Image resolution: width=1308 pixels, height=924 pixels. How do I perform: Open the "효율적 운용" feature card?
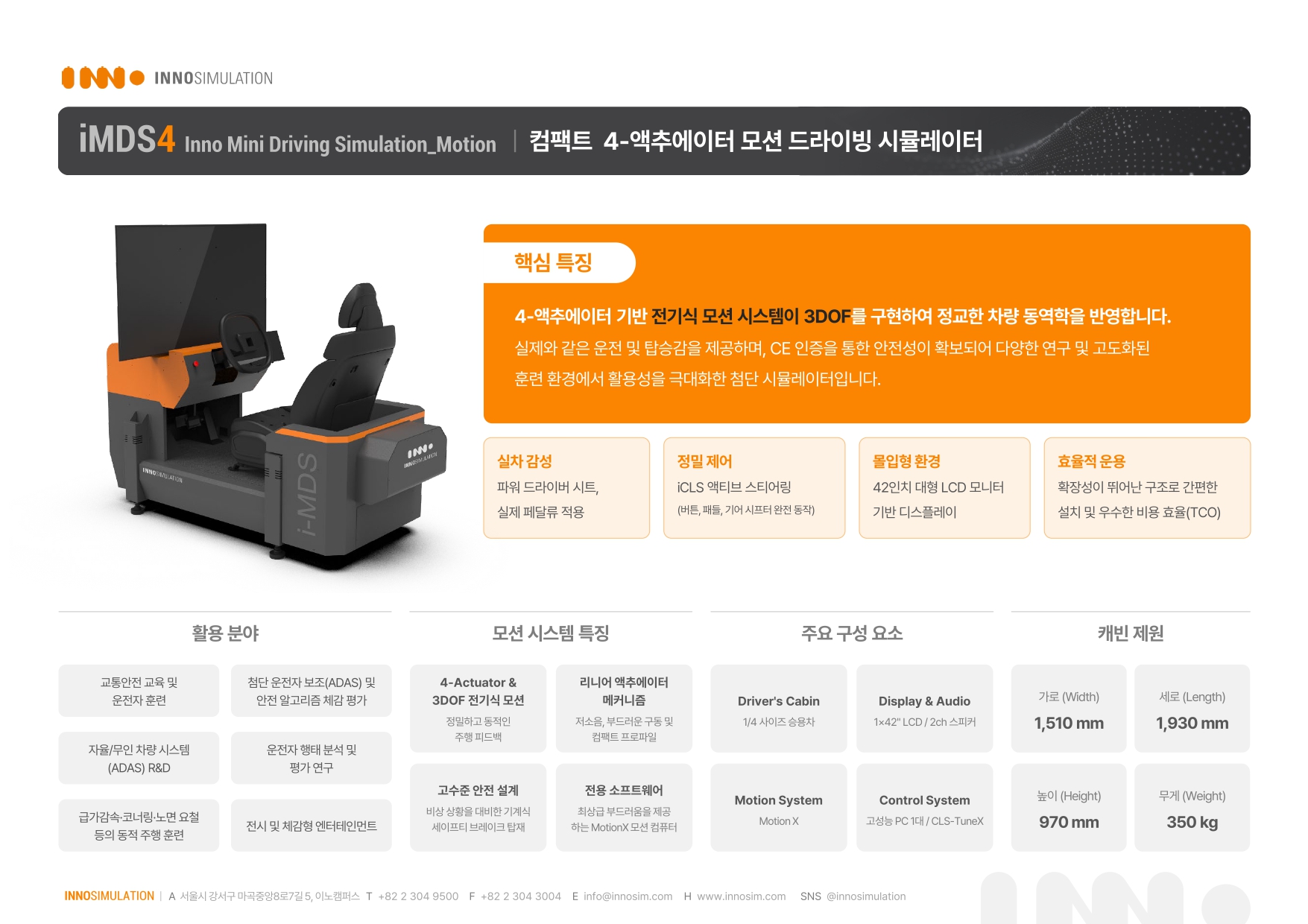[1147, 487]
